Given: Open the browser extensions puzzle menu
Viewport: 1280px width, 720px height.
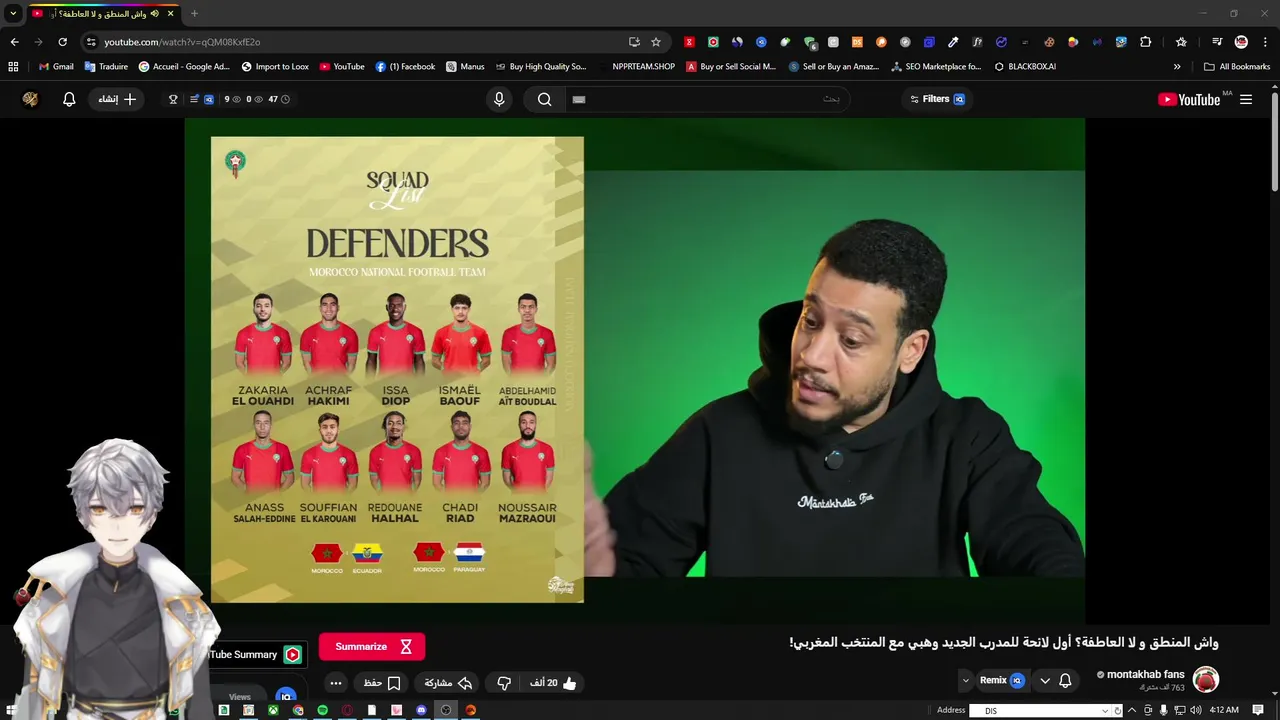Looking at the screenshot, I should click(1146, 42).
